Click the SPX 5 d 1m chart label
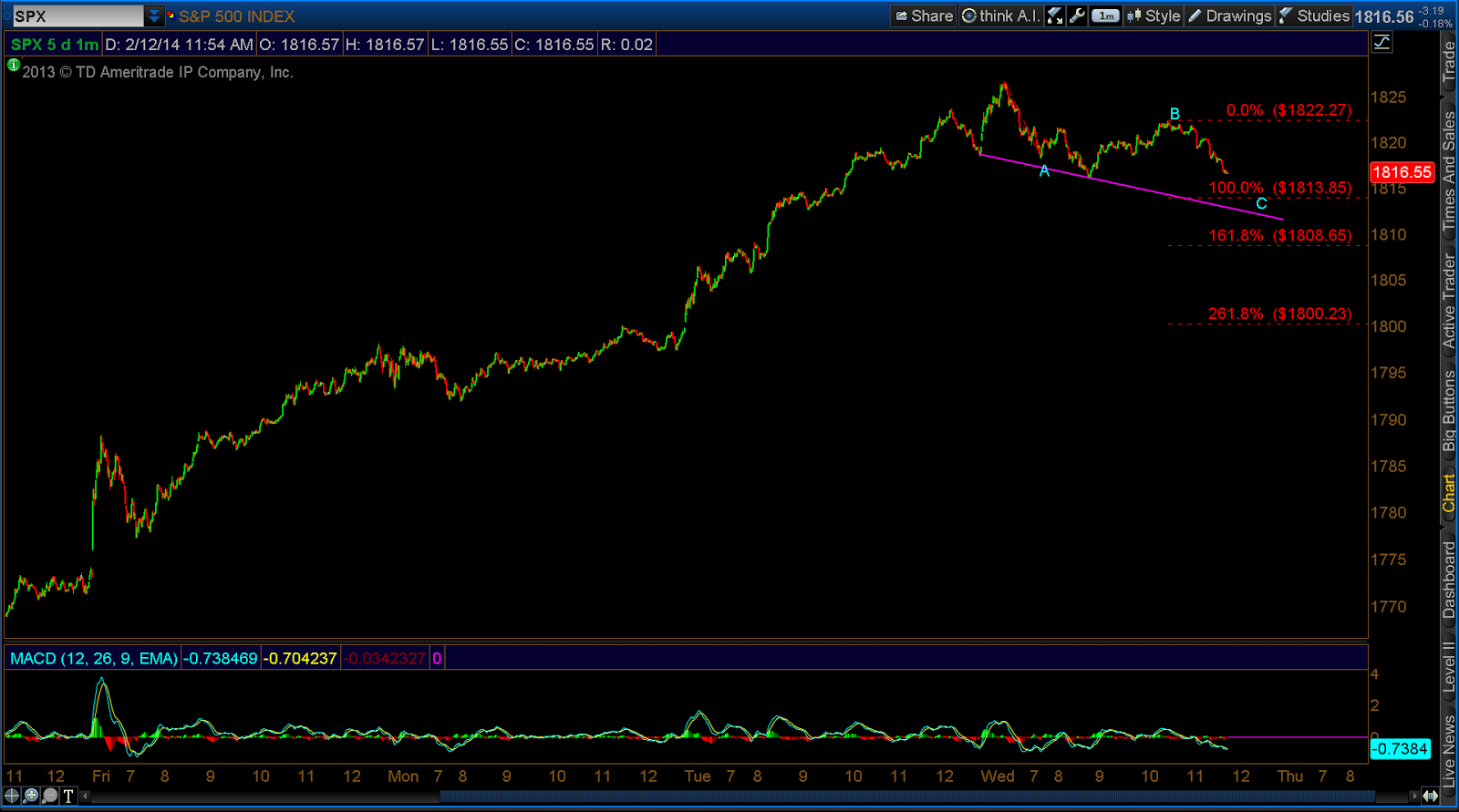The image size is (1459, 812). coord(55,45)
